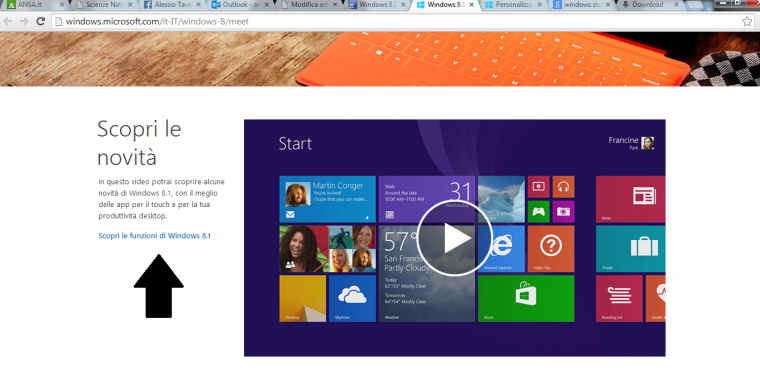Click the Reading List tile in video preview
The width and height of the screenshot is (760, 385).
619,298
